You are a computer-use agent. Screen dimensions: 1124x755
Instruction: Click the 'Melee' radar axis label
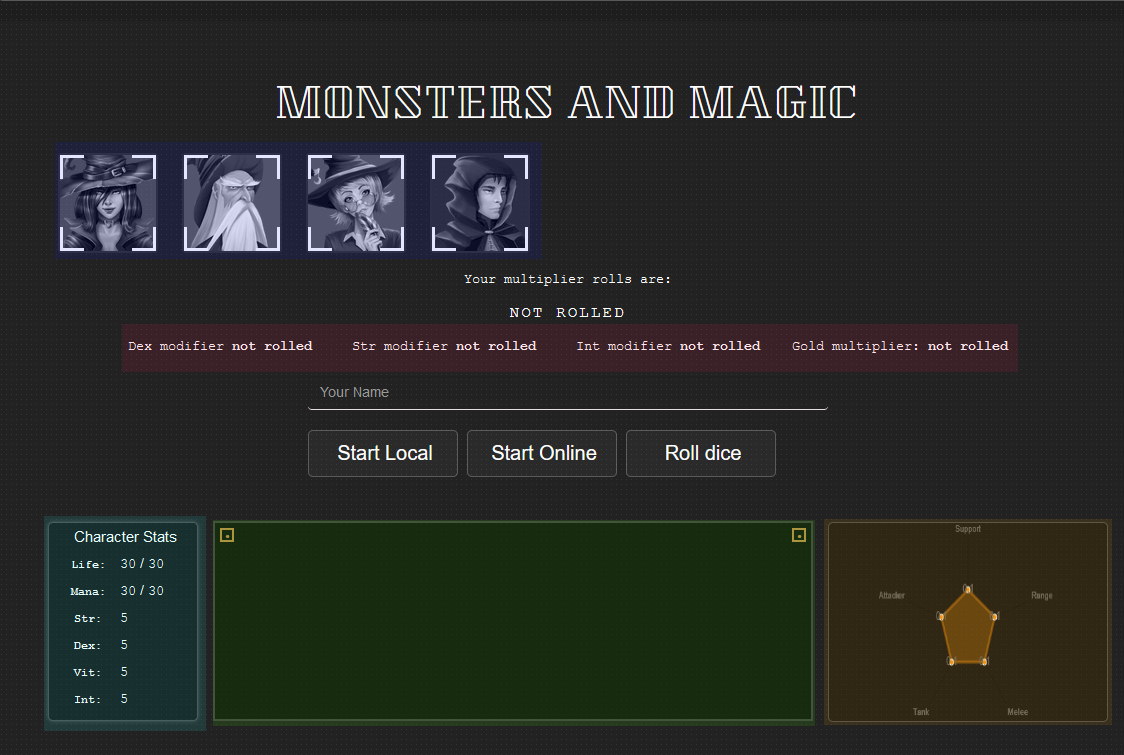pyautogui.click(x=1017, y=712)
